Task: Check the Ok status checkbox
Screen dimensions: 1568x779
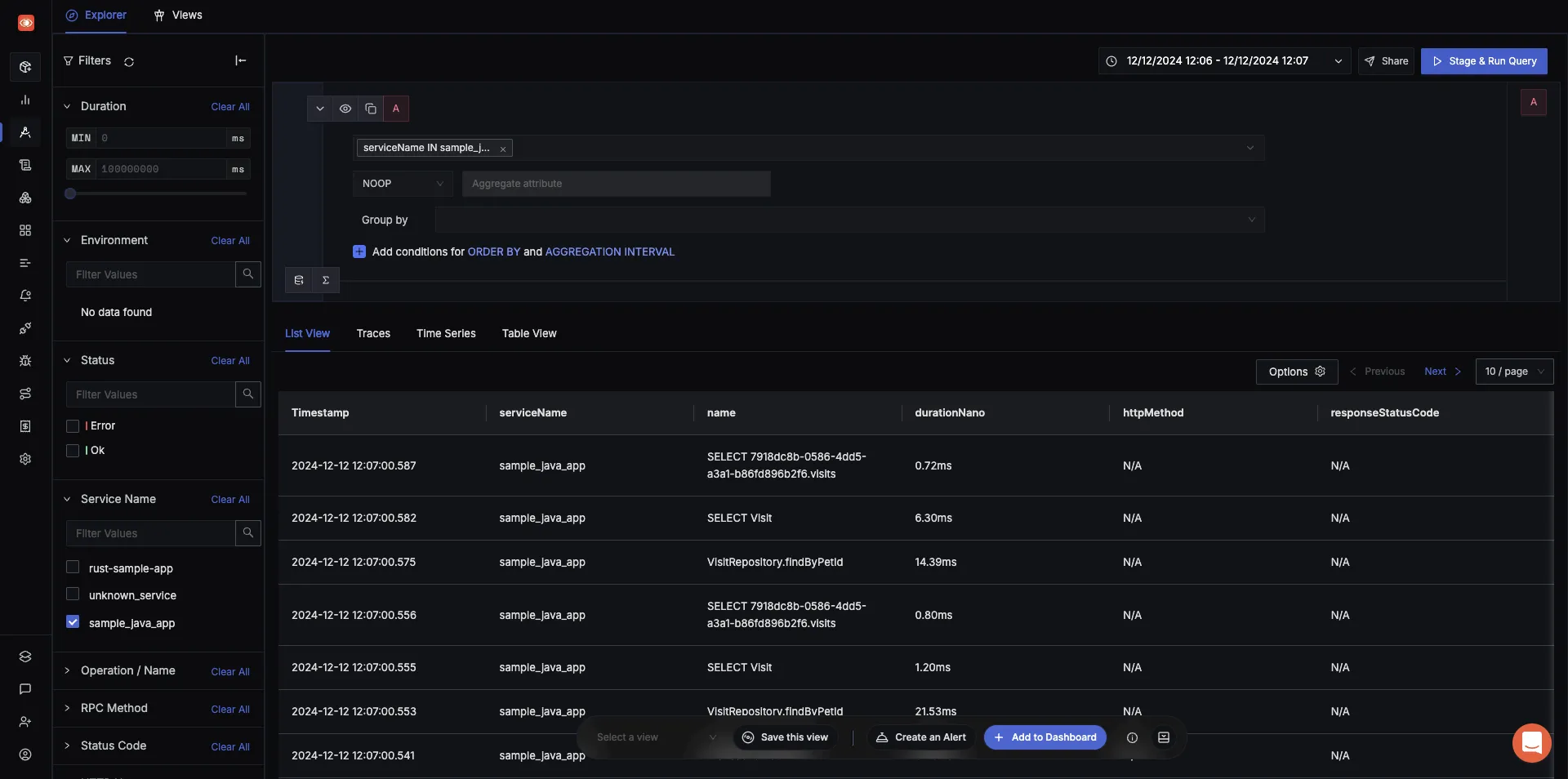Action: [73, 451]
